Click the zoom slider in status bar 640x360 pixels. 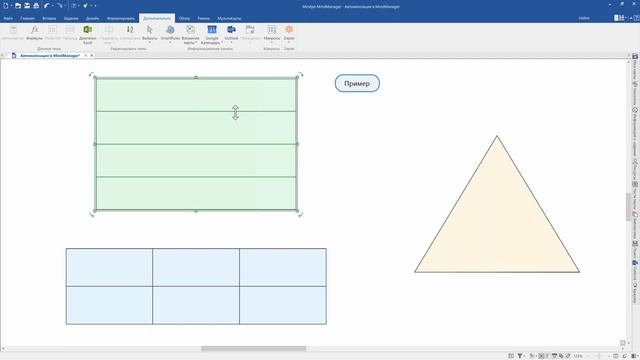click(x=599, y=356)
